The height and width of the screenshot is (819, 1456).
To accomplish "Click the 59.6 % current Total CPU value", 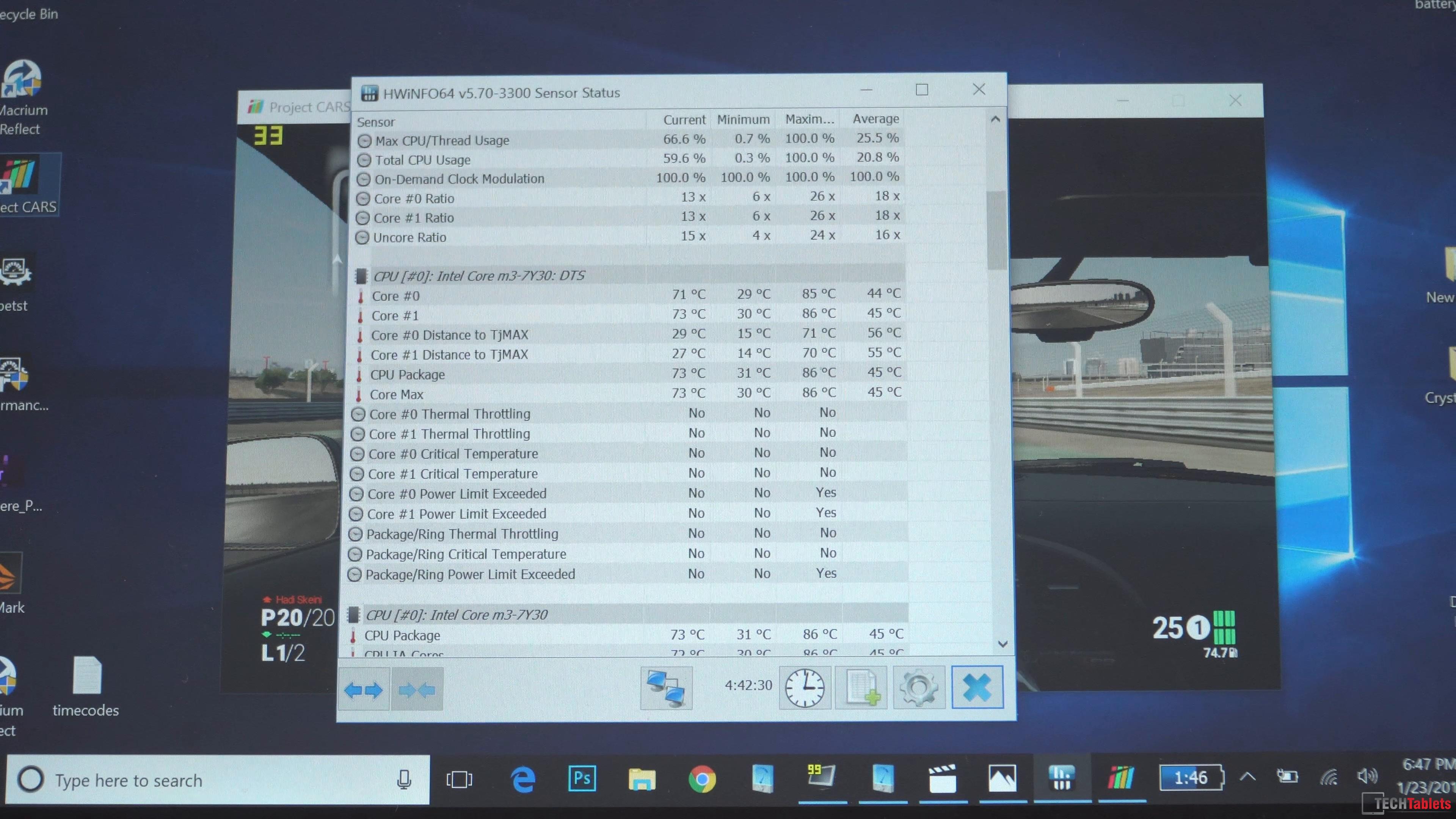I will (684, 158).
